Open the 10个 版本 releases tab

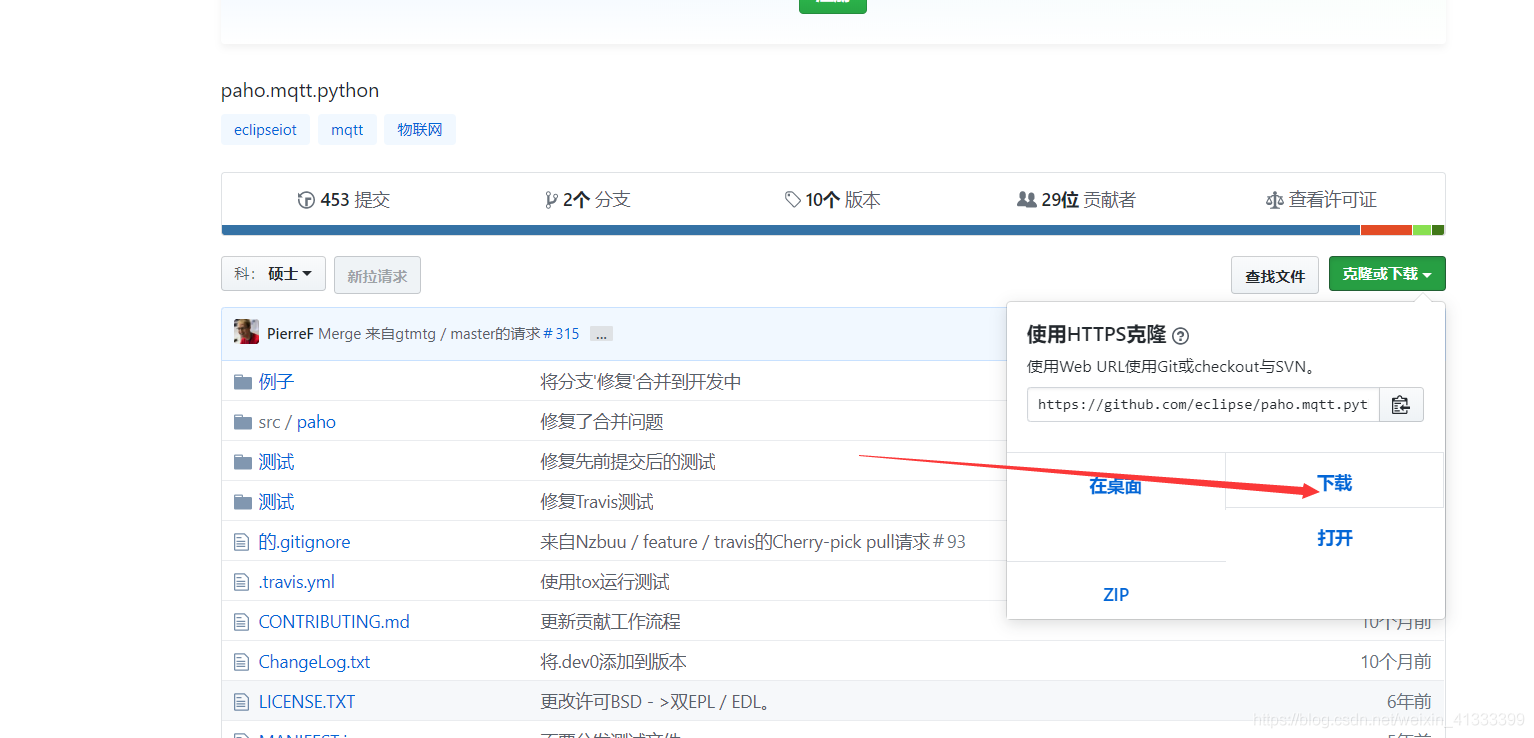[833, 200]
